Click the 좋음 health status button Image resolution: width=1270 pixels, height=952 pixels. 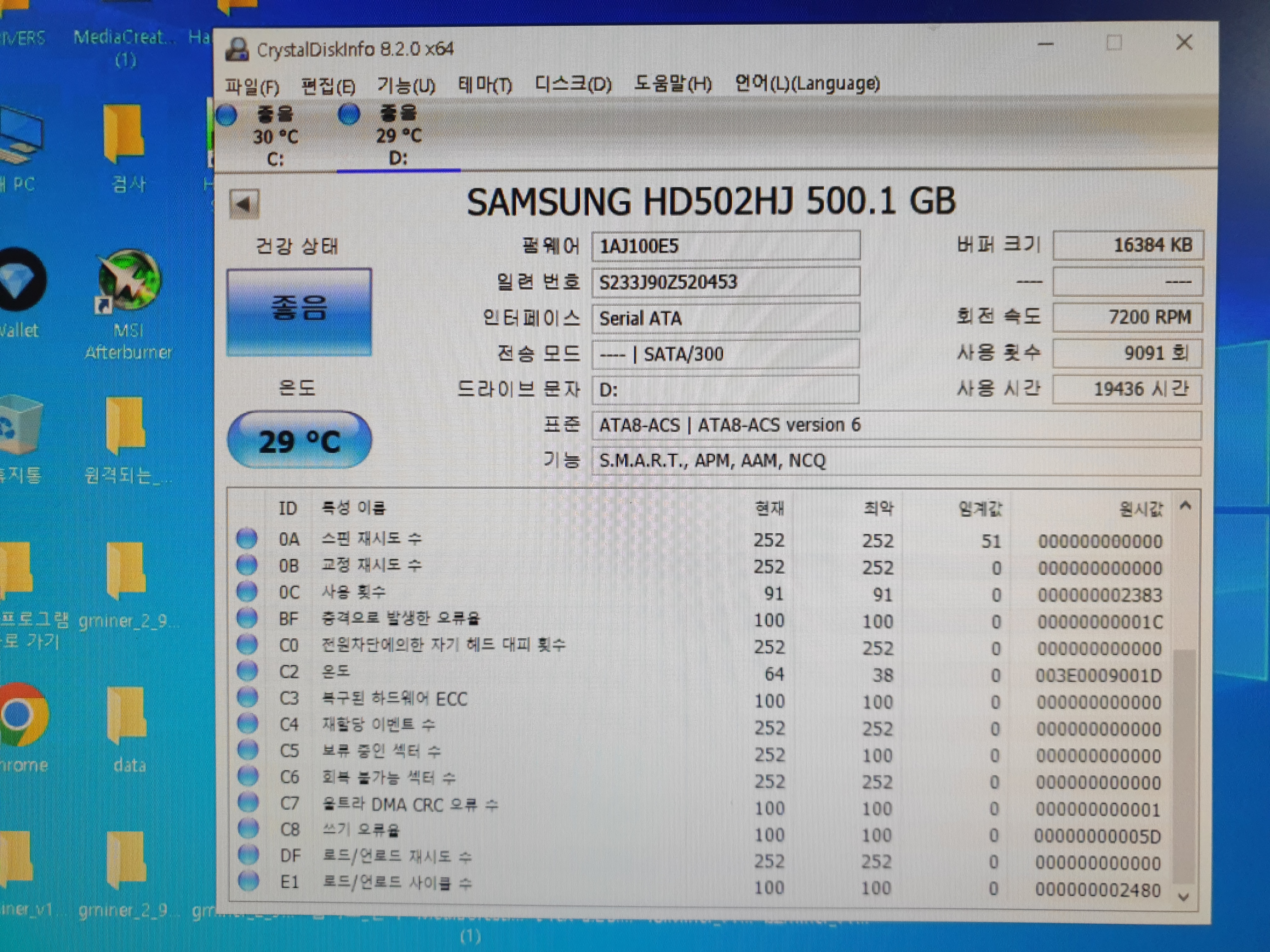click(x=299, y=312)
